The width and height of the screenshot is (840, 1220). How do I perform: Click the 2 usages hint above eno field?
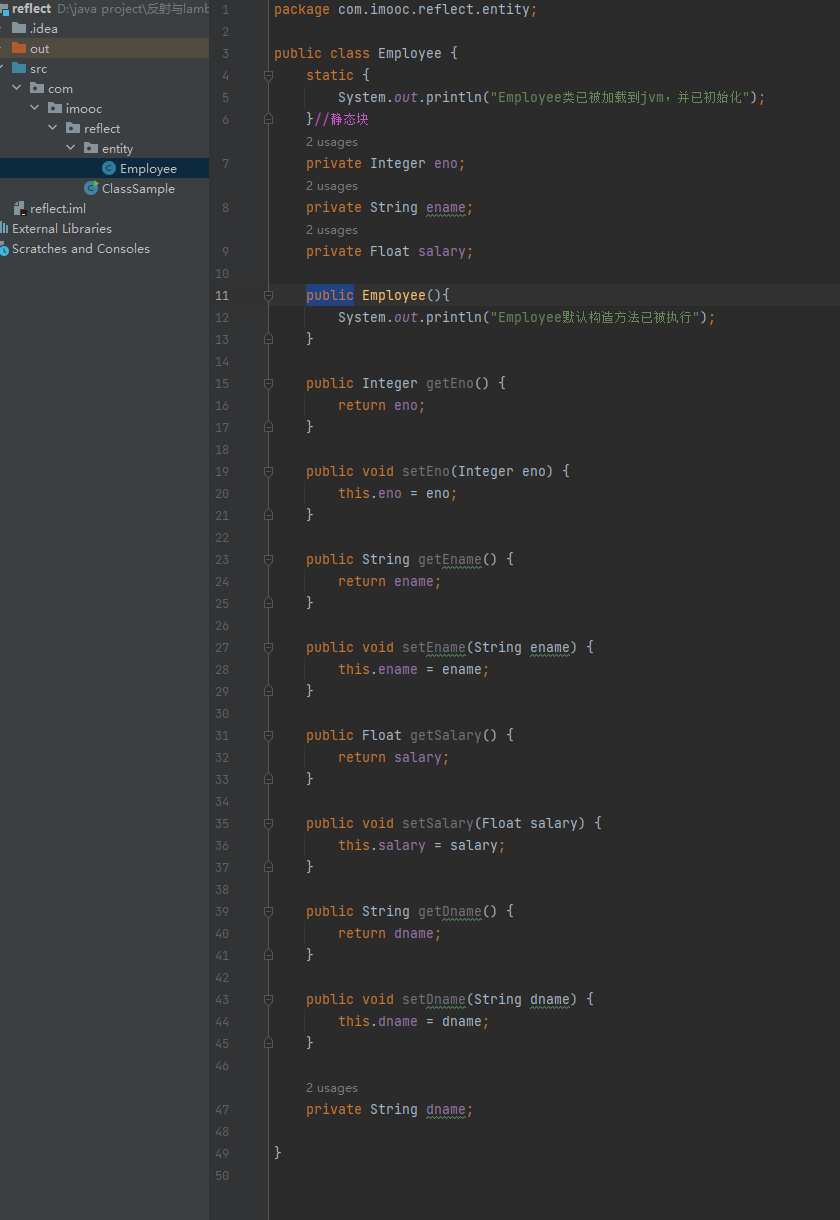point(331,142)
